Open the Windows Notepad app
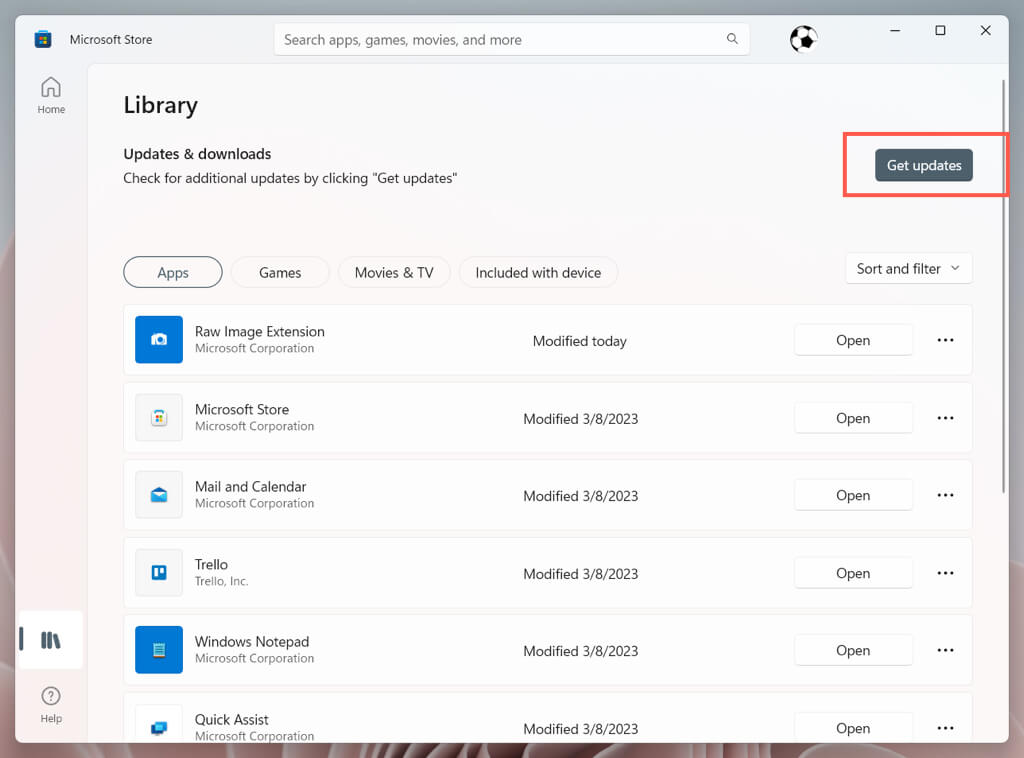1024x758 pixels. coord(853,650)
